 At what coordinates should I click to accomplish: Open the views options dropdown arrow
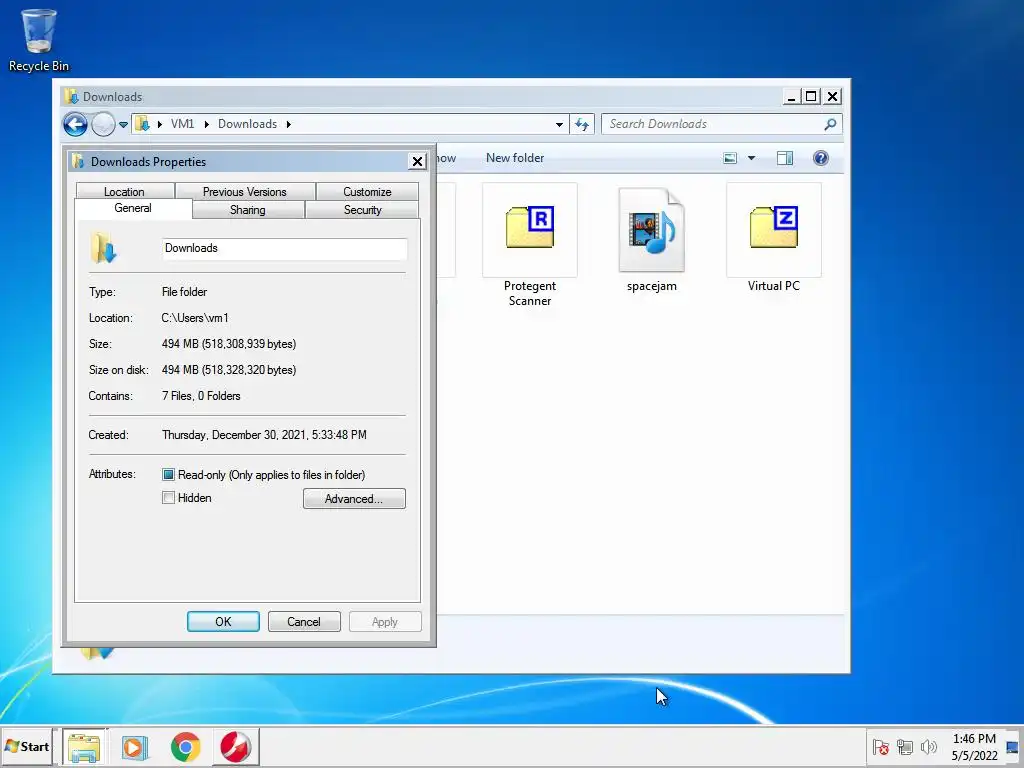click(752, 158)
